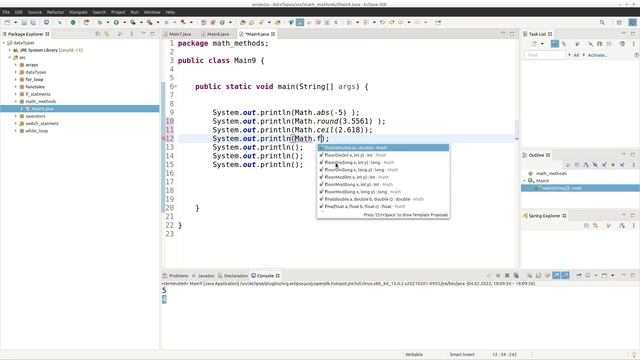Select the floorDiv(int x, int y) proposal
This screenshot has width=640, height=360.
click(383, 155)
